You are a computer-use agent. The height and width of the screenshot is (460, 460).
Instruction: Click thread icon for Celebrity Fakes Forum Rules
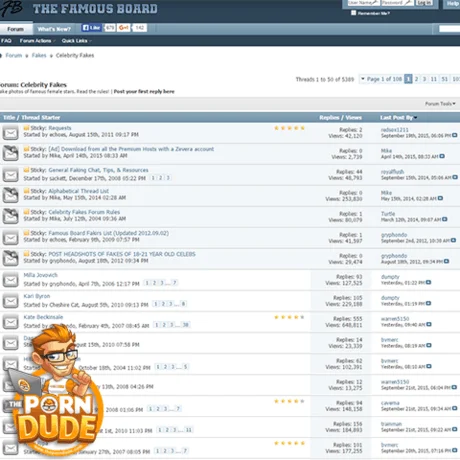click(x=10, y=217)
